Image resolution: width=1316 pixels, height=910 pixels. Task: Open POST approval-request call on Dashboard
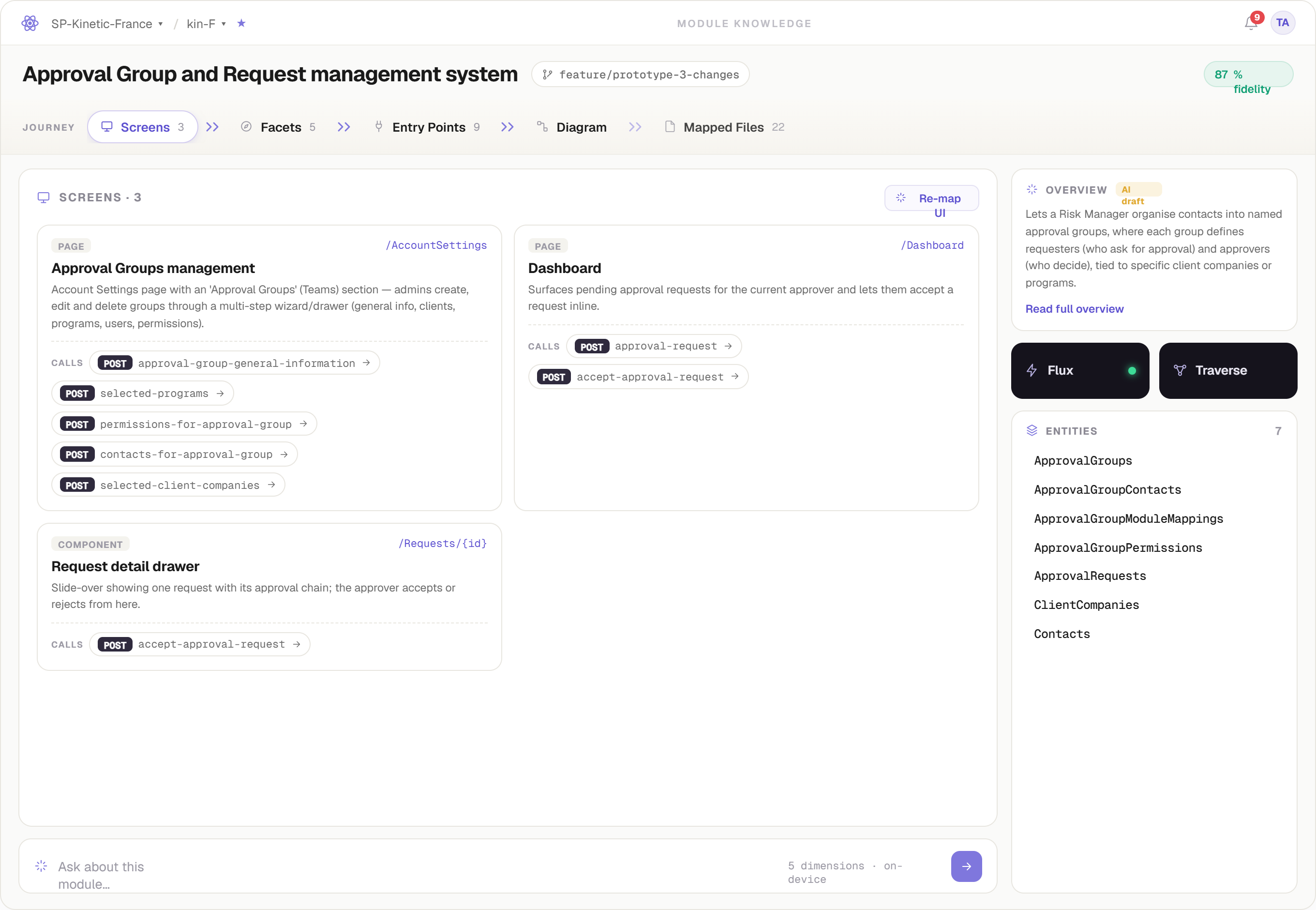654,346
